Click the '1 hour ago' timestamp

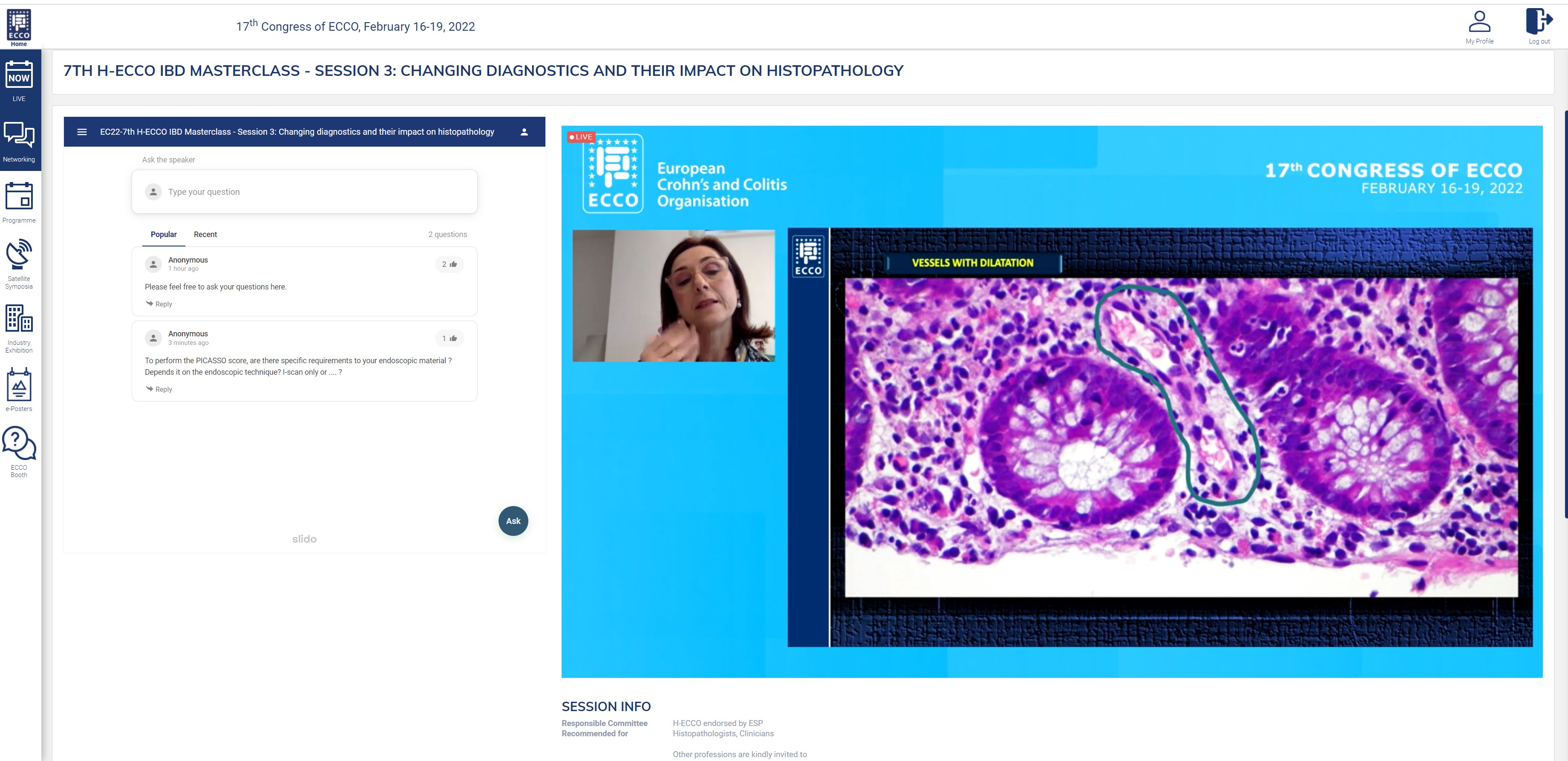tap(183, 269)
